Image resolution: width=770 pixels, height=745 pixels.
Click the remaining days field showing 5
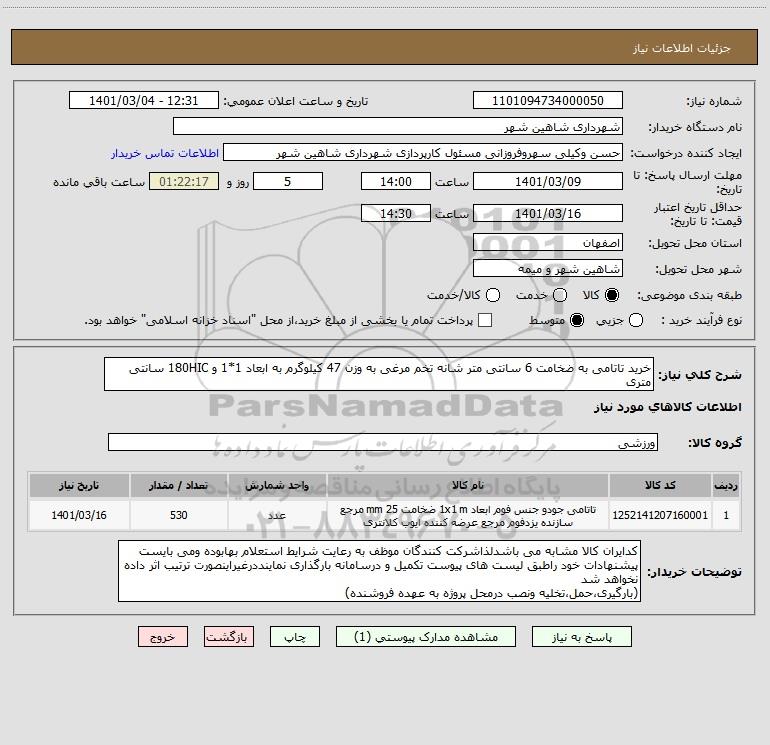coord(288,182)
